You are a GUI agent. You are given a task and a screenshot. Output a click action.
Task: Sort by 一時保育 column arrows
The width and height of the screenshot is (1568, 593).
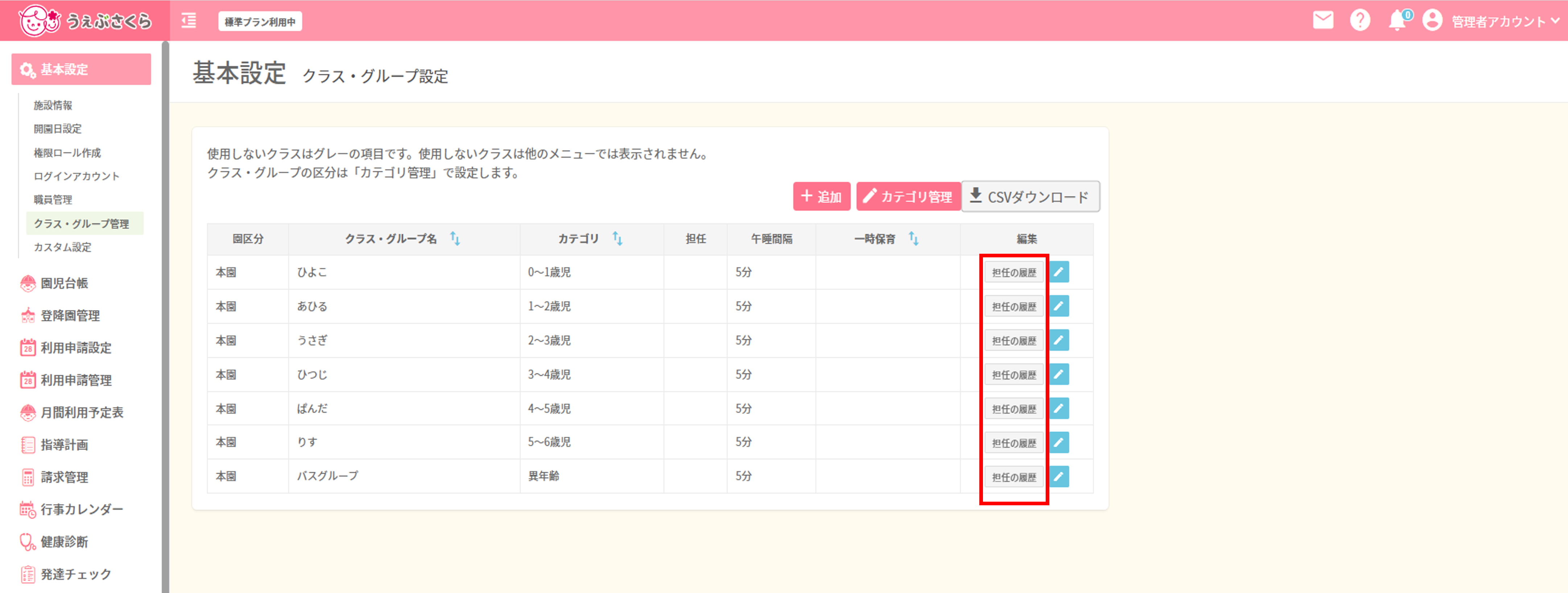point(914,239)
